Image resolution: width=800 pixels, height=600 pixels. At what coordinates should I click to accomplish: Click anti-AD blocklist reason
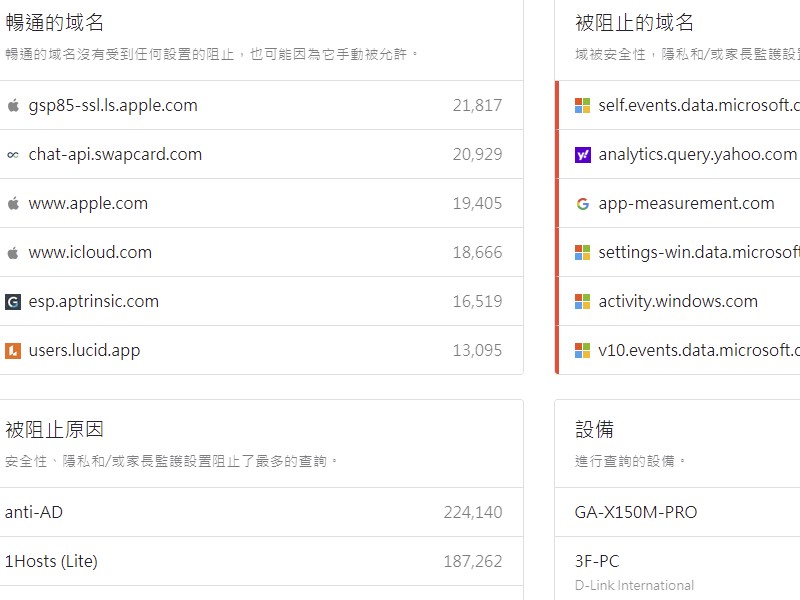(34, 512)
